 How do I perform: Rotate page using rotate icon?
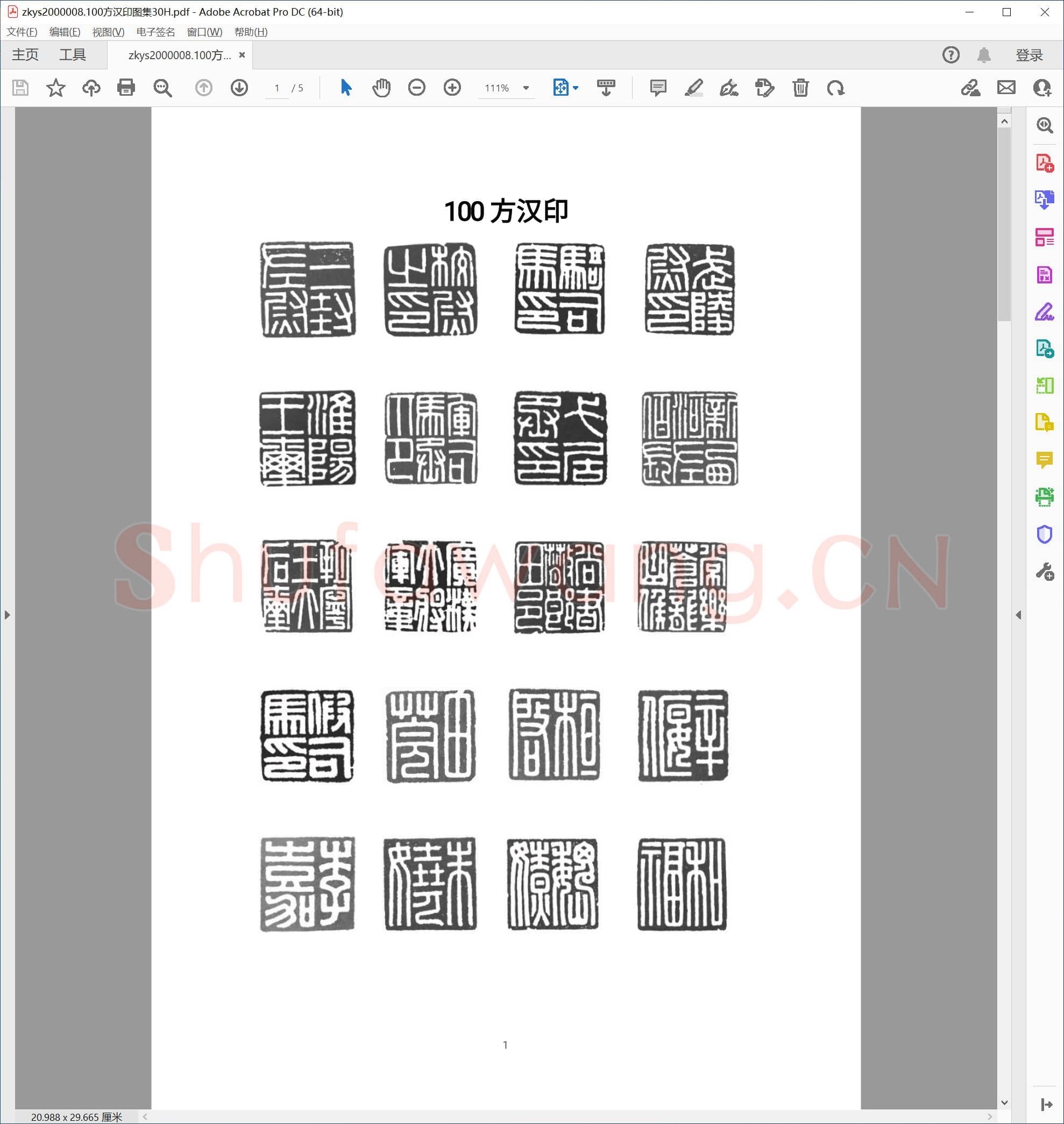click(x=835, y=88)
